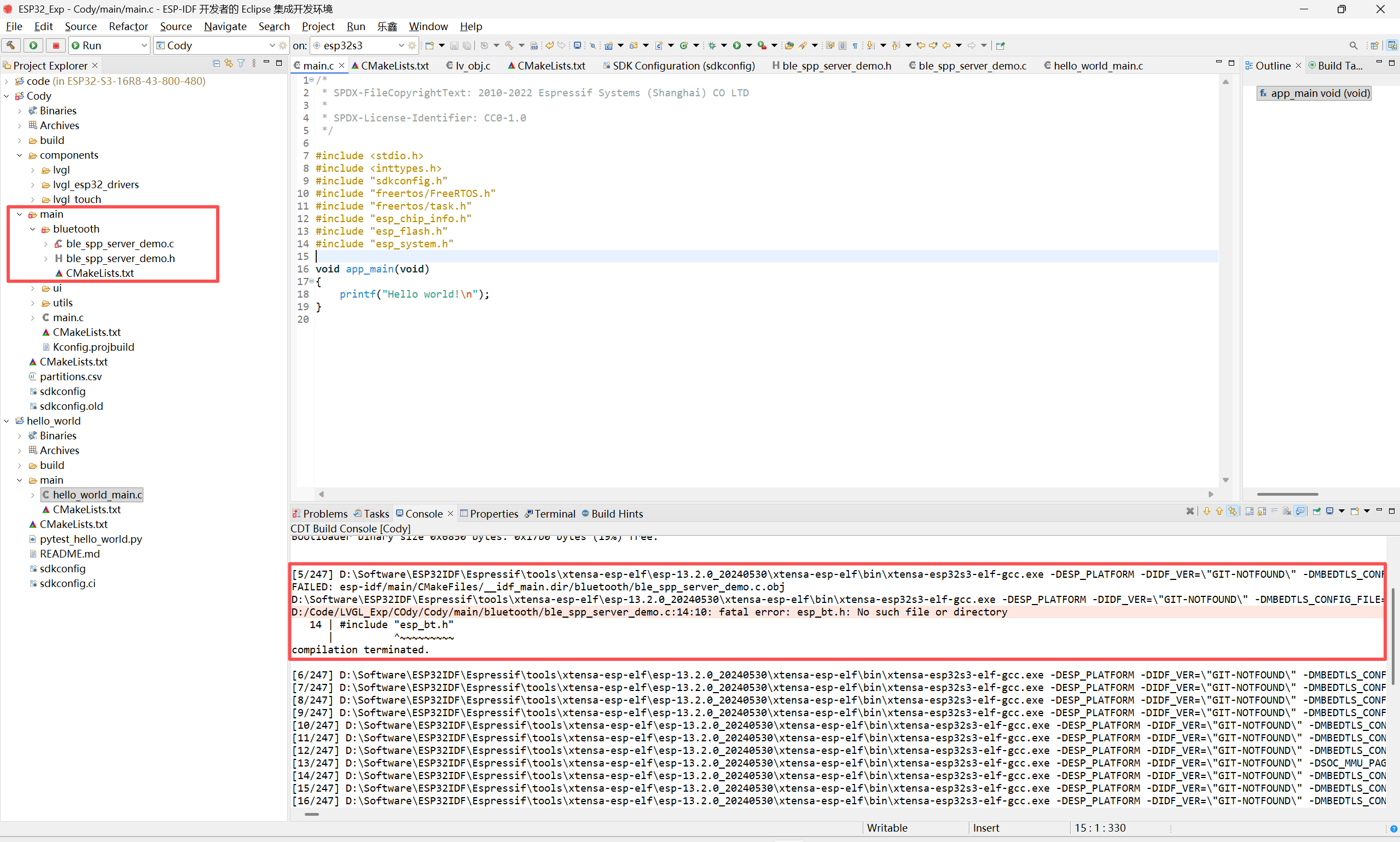This screenshot has height=842, width=1400.
Task: Open the 乐鑫 menu
Action: tap(387, 26)
